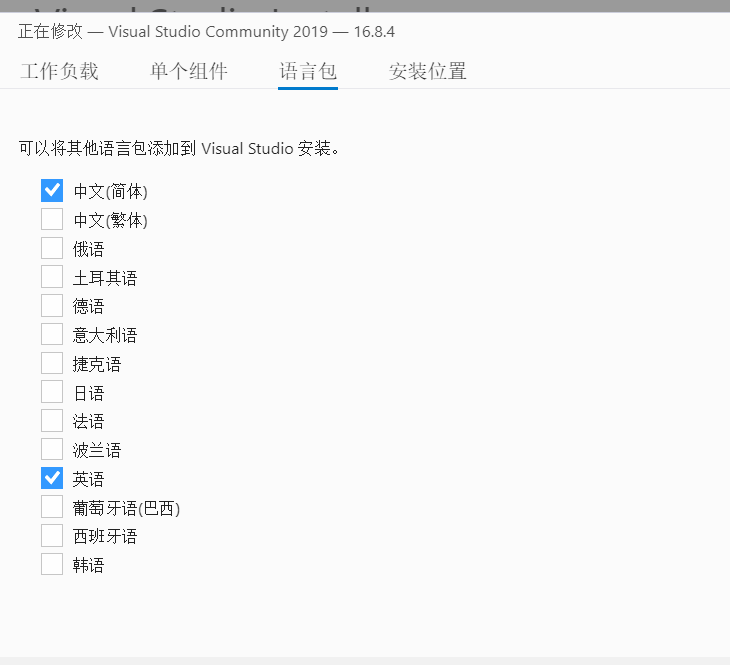Viewport: 730px width, 665px height.
Task: Check the 土耳其语 language checkbox
Action: (x=52, y=277)
